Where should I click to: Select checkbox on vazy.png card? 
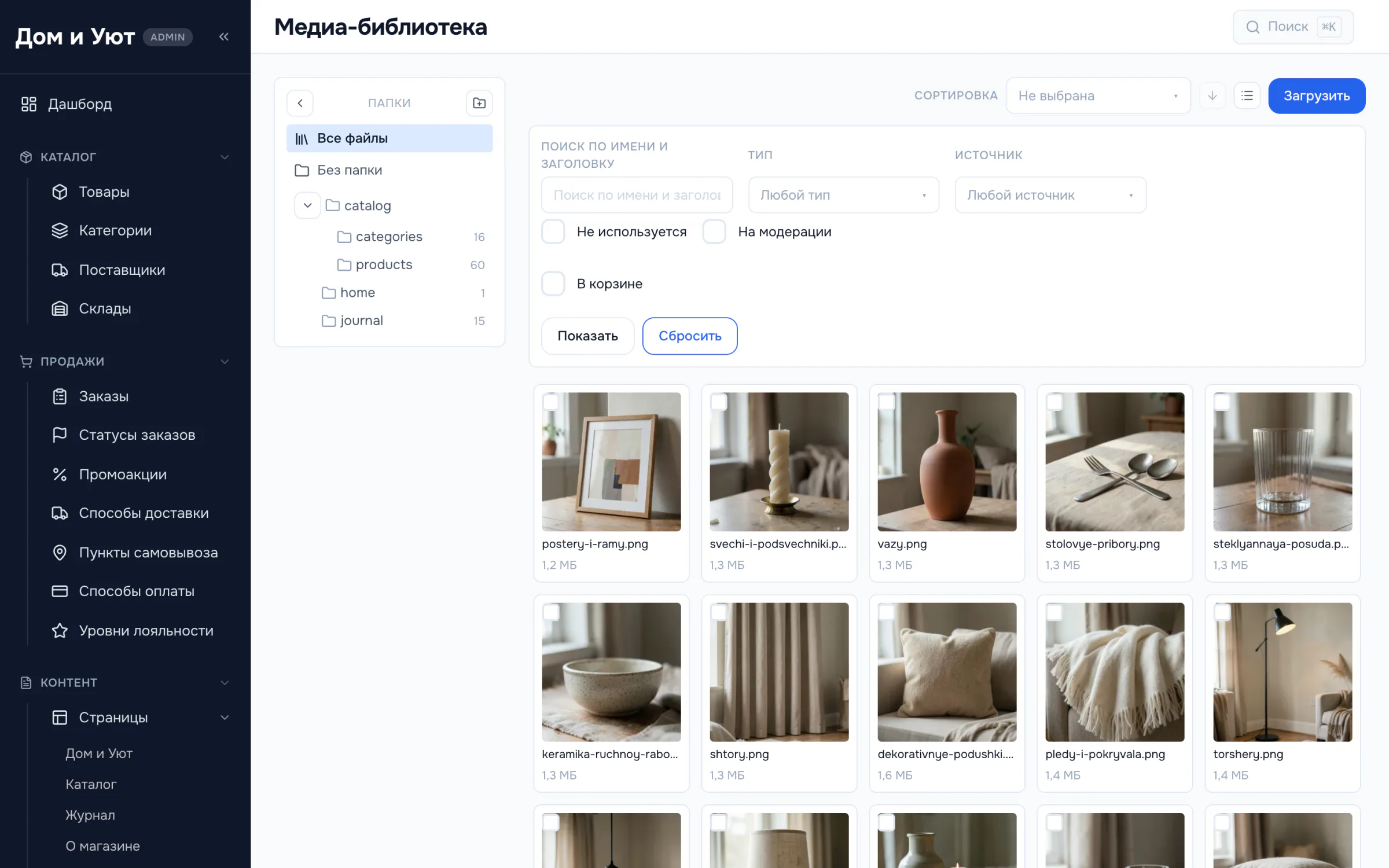(887, 402)
